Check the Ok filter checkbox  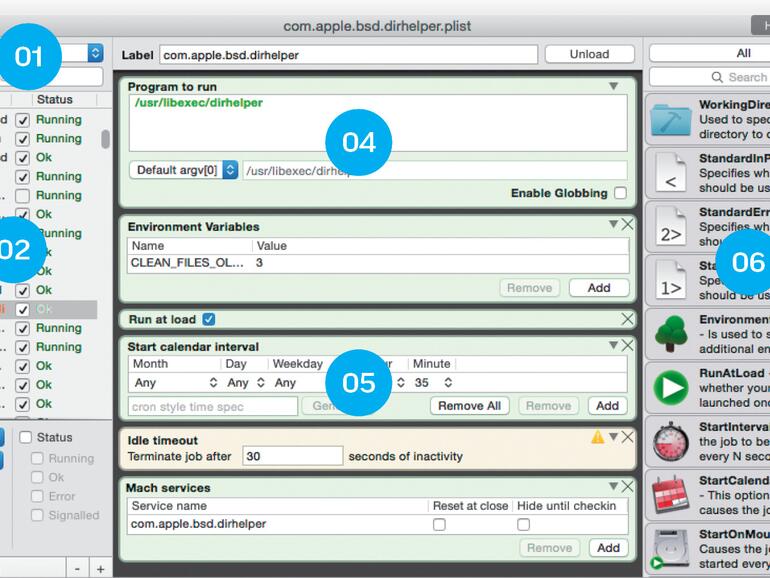click(37, 477)
